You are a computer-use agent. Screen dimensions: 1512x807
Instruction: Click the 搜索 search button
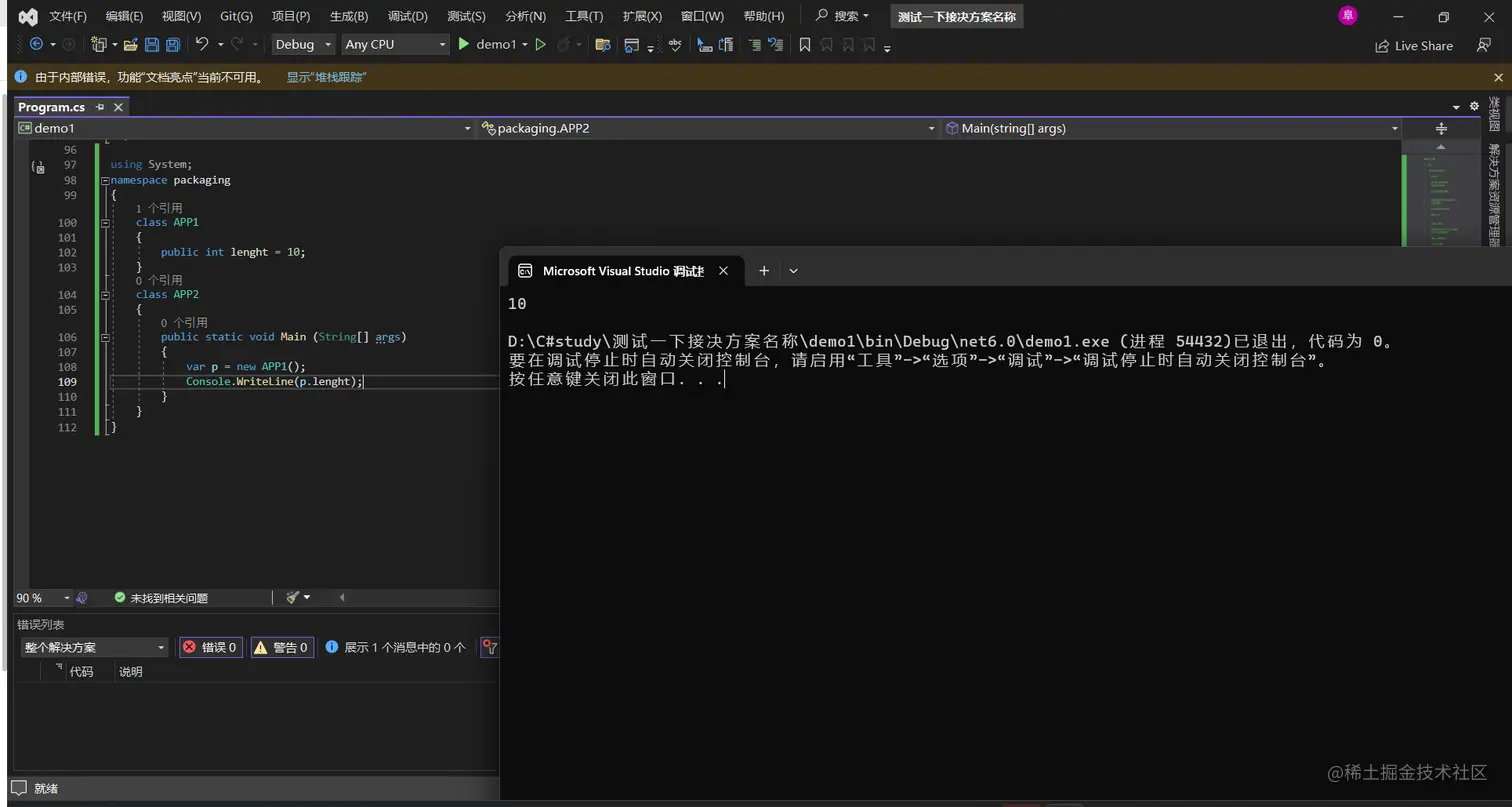pos(842,16)
